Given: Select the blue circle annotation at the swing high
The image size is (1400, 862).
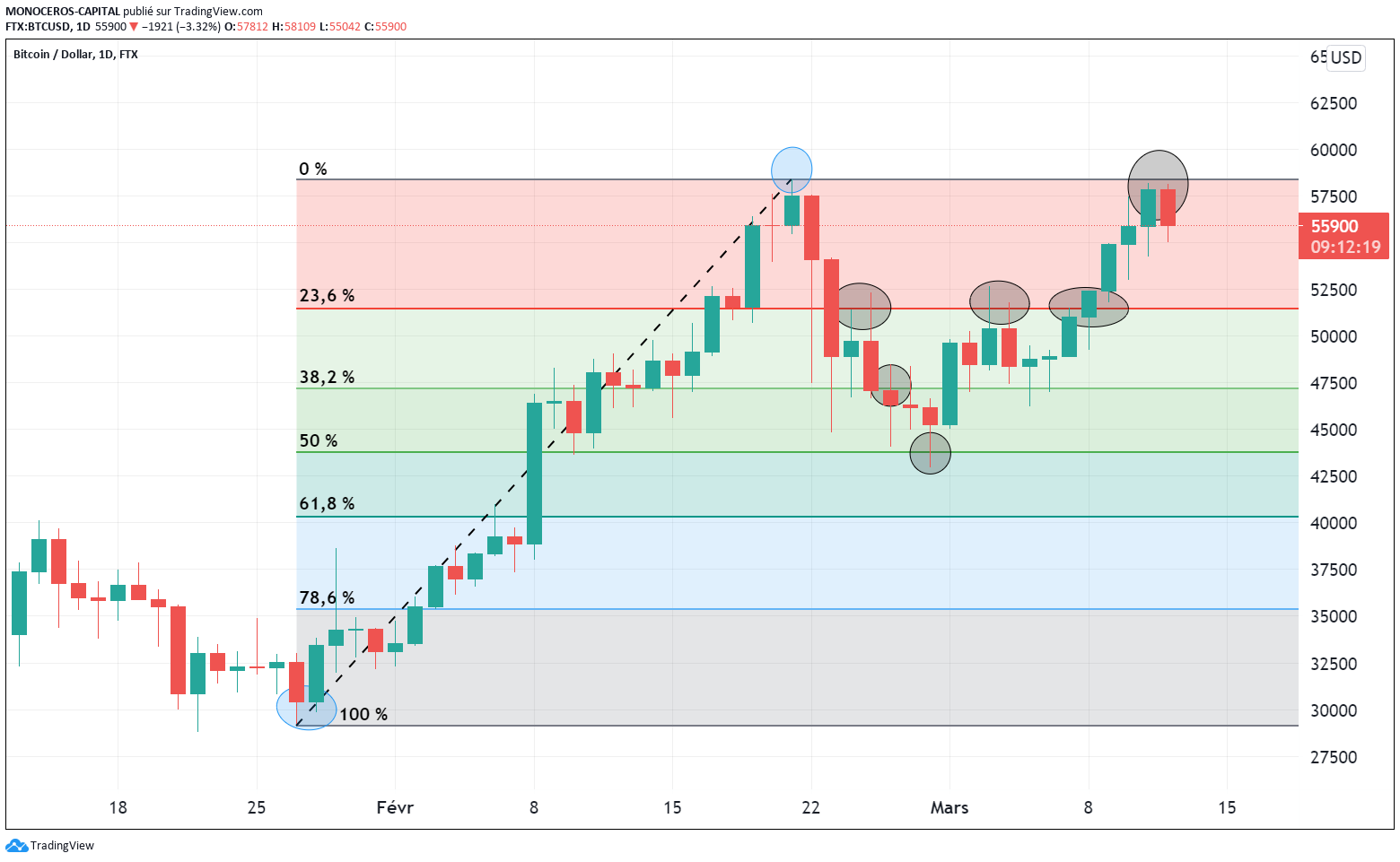Looking at the screenshot, I should pyautogui.click(x=792, y=168).
